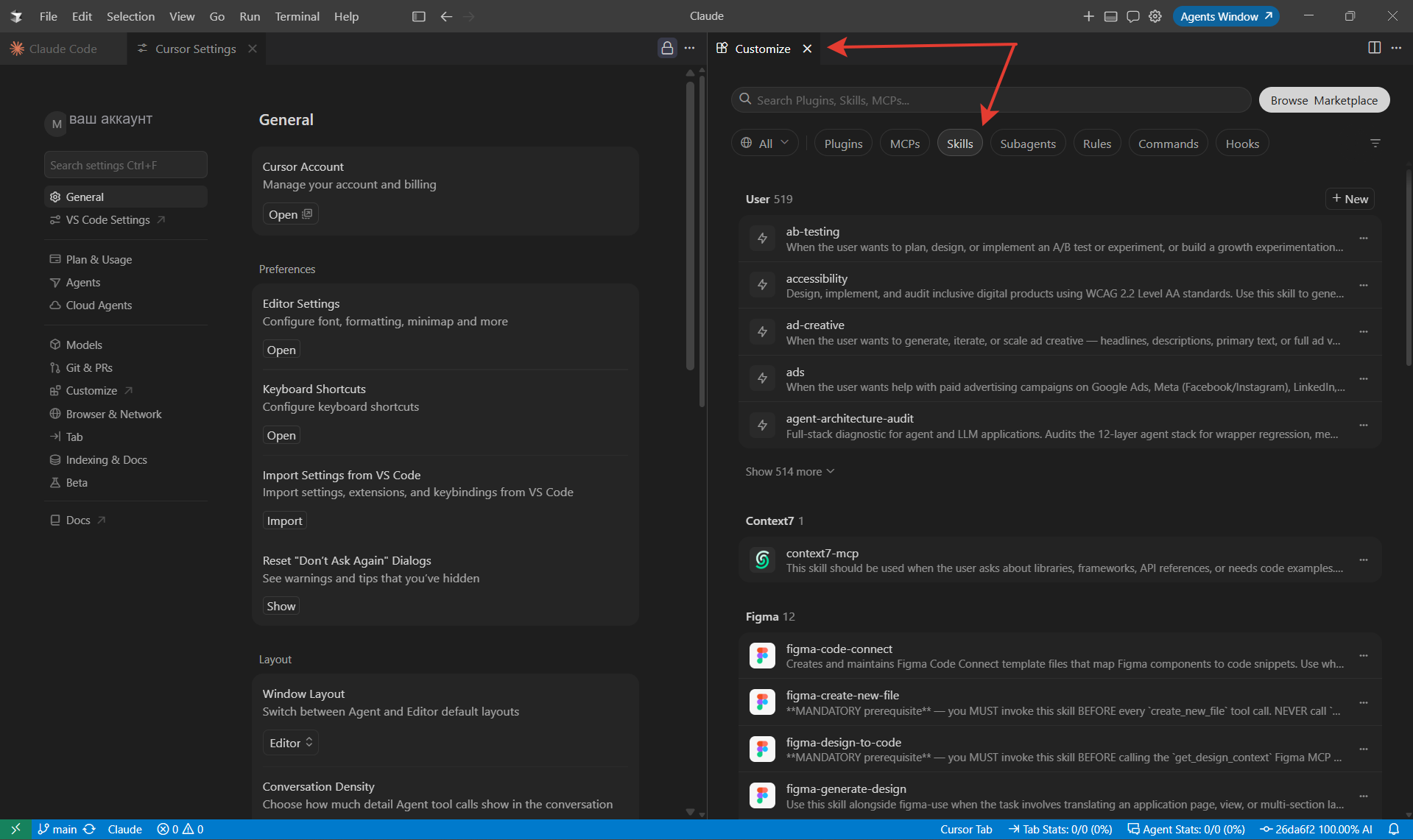Click the filter icon in Customize panel
Image resolution: width=1413 pixels, height=840 pixels.
[x=1375, y=144]
